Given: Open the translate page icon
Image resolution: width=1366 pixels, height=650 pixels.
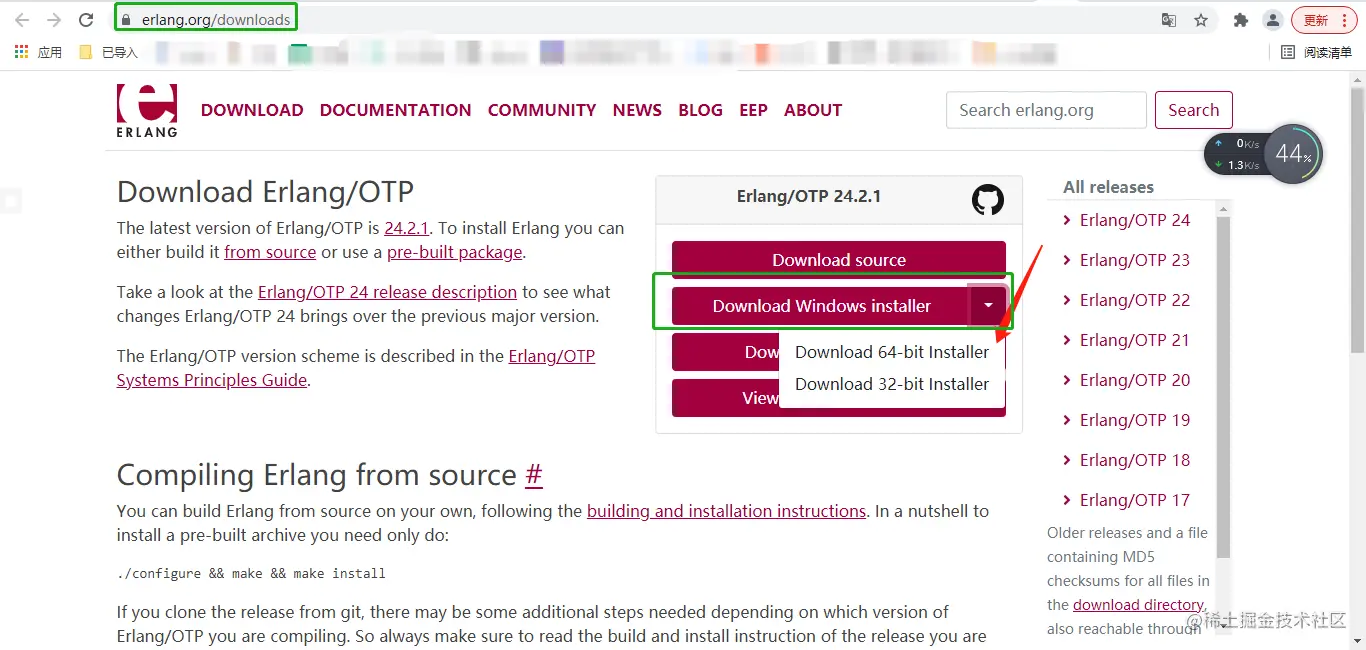Looking at the screenshot, I should pyautogui.click(x=1168, y=20).
